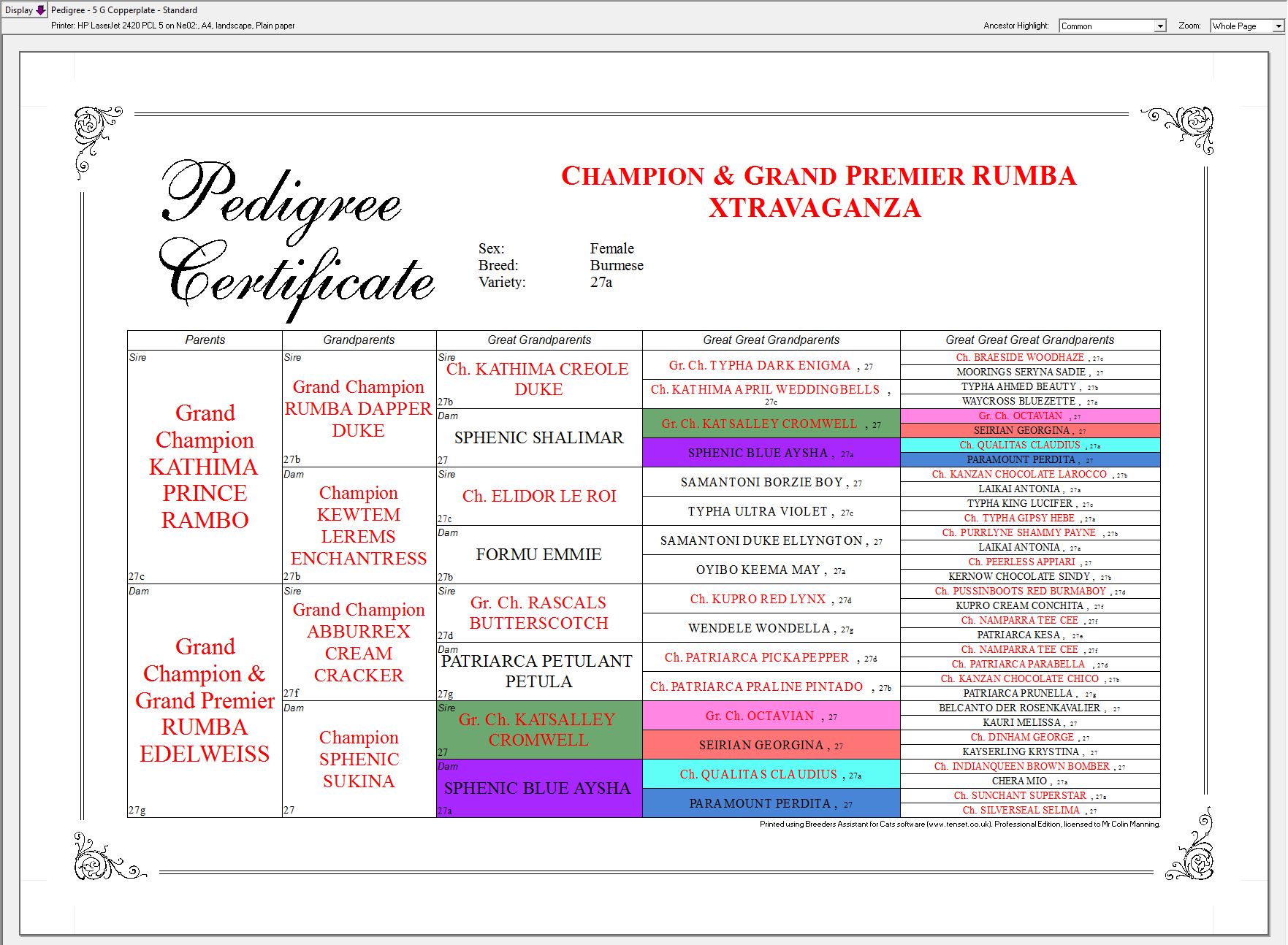Click TYPHA ULTRA VIOLET
Screen dimensions: 1288x945
[x=771, y=511]
